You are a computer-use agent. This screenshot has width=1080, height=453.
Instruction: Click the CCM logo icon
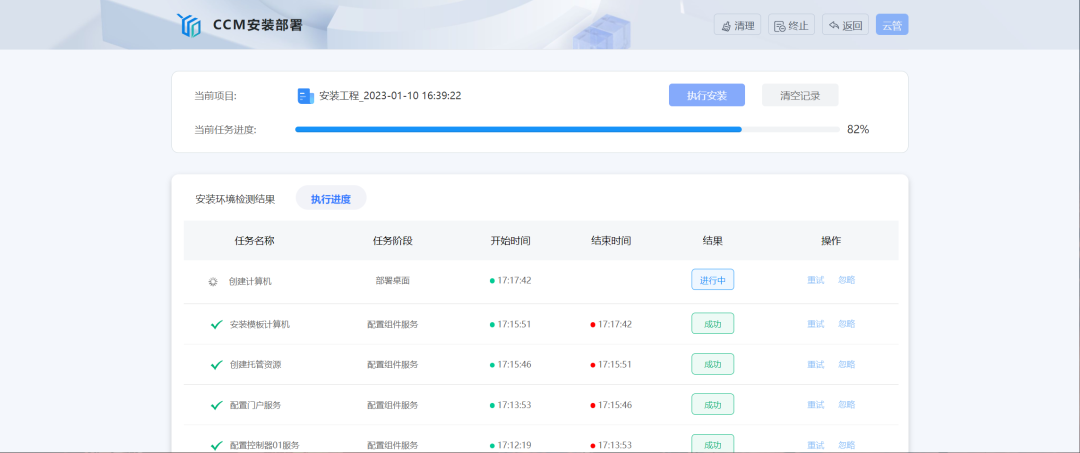189,25
